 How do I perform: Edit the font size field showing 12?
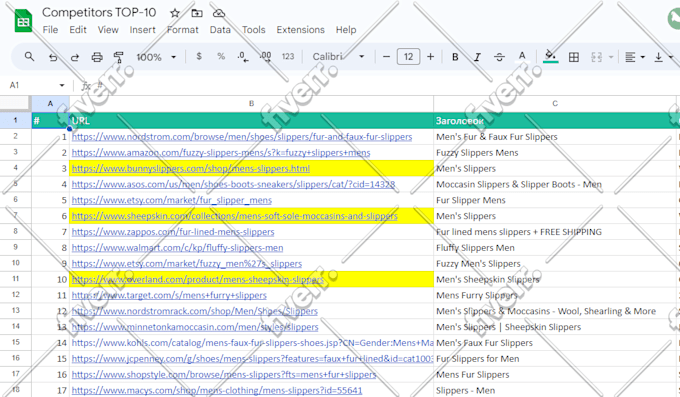click(409, 57)
